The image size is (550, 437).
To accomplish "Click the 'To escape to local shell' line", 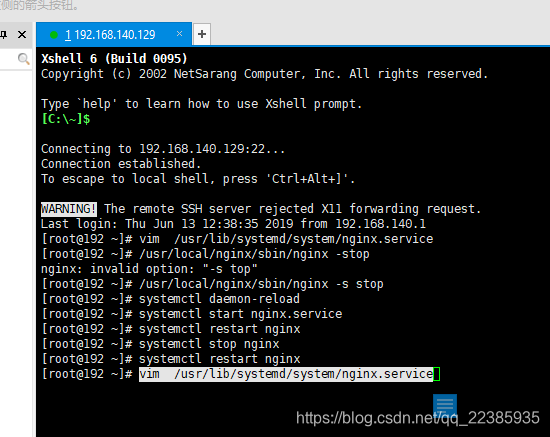I will (x=198, y=179).
